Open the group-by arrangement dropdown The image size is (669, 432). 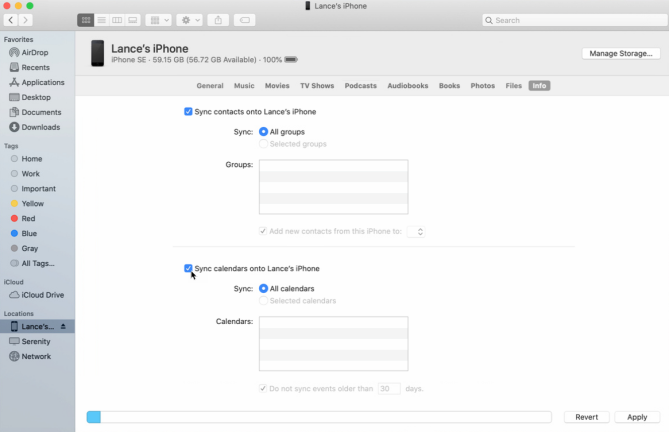(x=159, y=20)
